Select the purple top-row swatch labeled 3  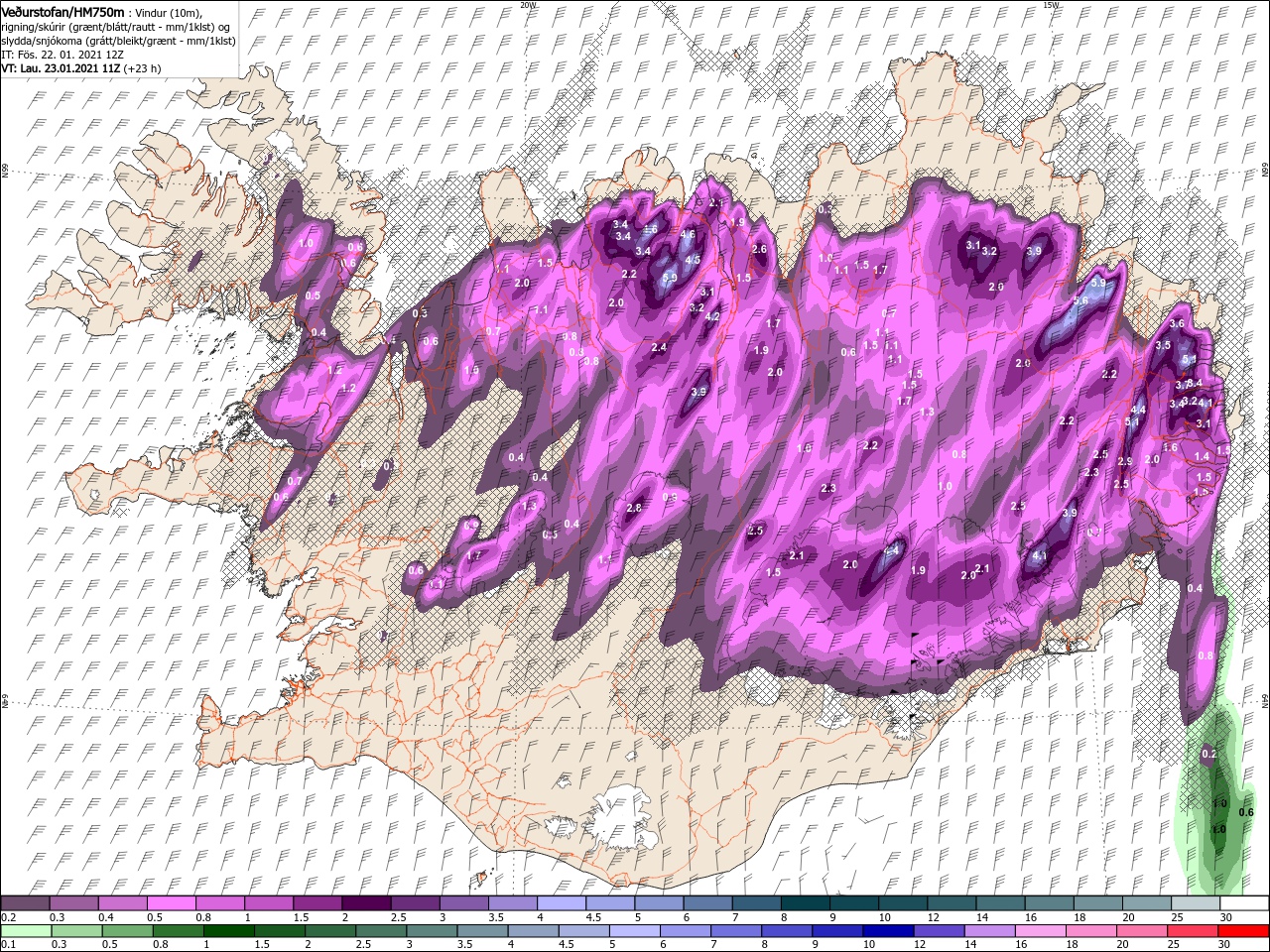coord(463,902)
